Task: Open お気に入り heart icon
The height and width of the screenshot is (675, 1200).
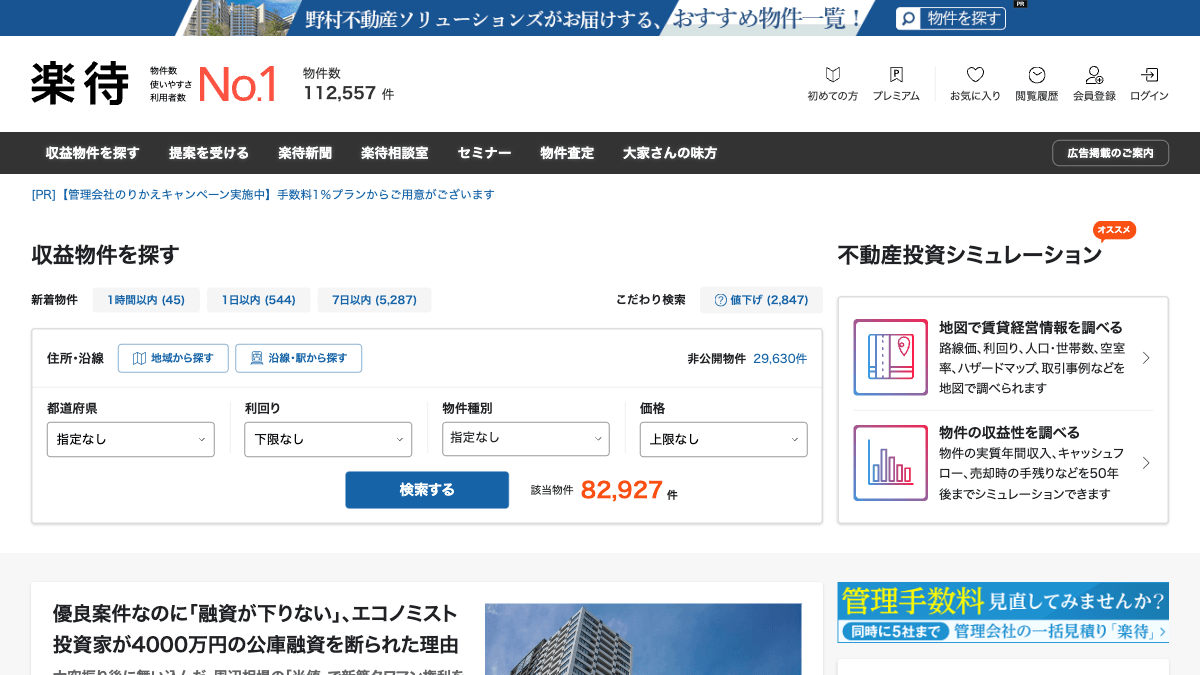Action: pos(975,75)
